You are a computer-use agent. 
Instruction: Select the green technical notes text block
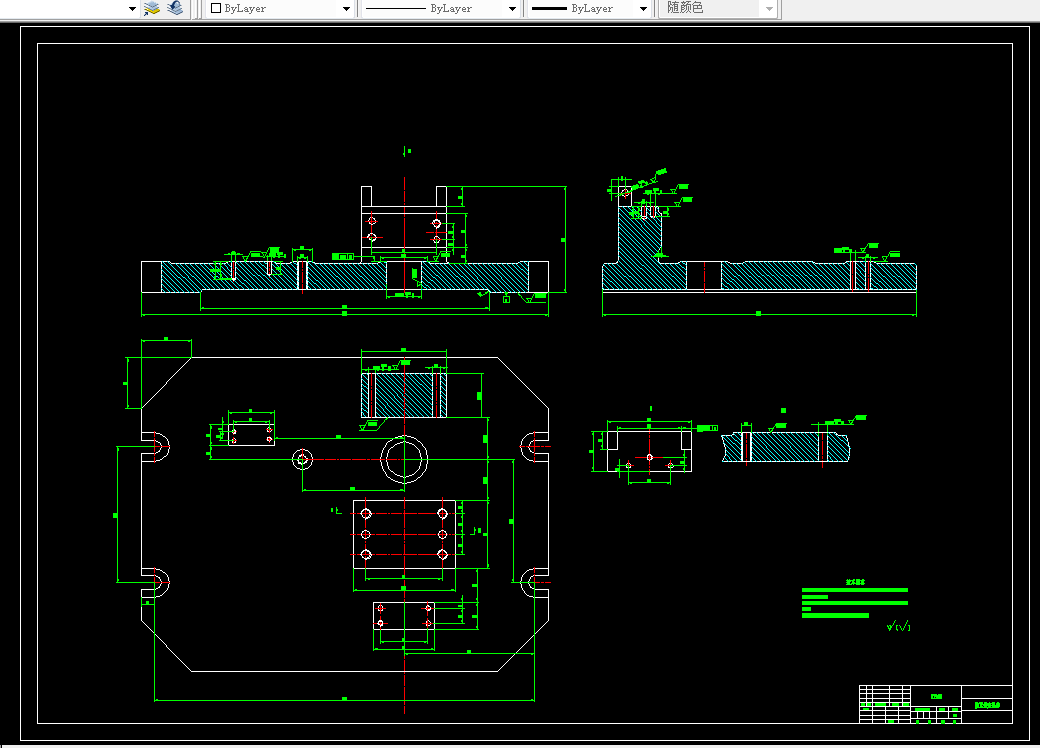855,599
